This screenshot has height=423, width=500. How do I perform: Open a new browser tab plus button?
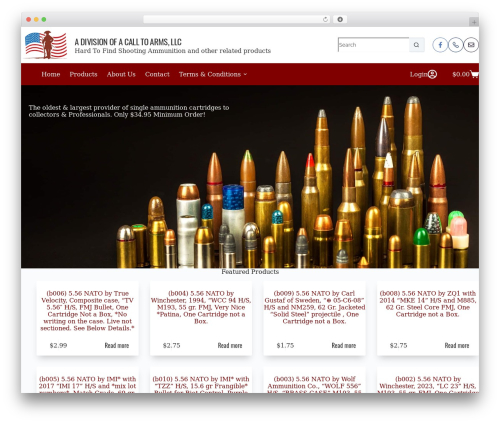[474, 22]
